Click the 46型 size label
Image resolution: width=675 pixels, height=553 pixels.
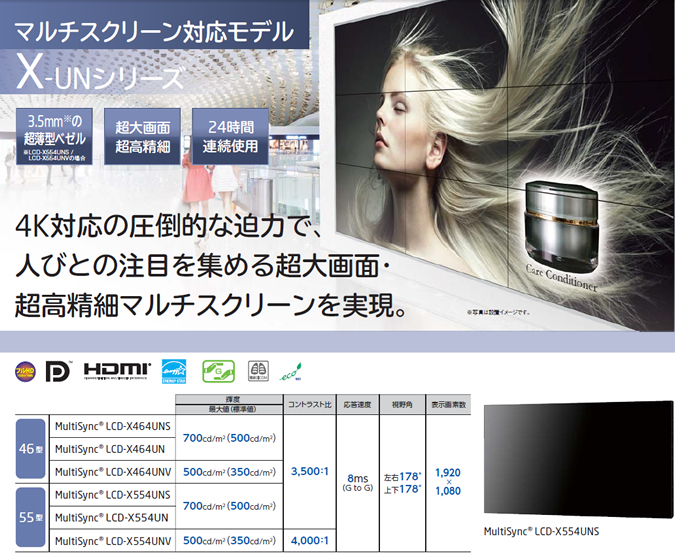[31, 449]
